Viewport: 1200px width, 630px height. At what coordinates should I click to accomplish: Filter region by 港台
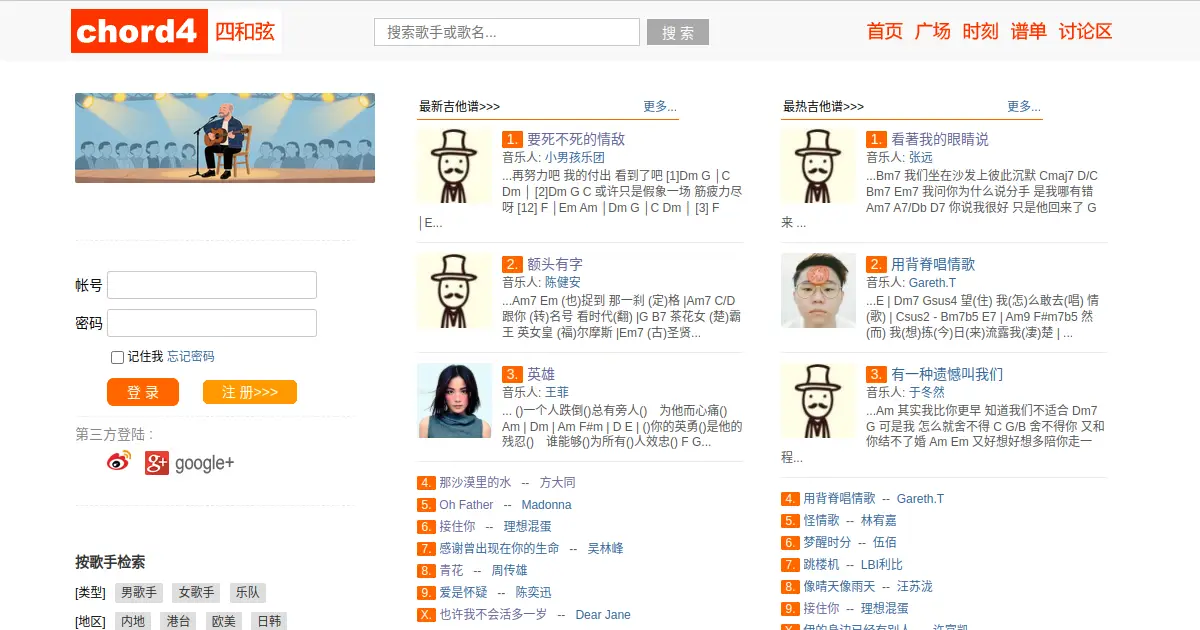click(x=178, y=621)
